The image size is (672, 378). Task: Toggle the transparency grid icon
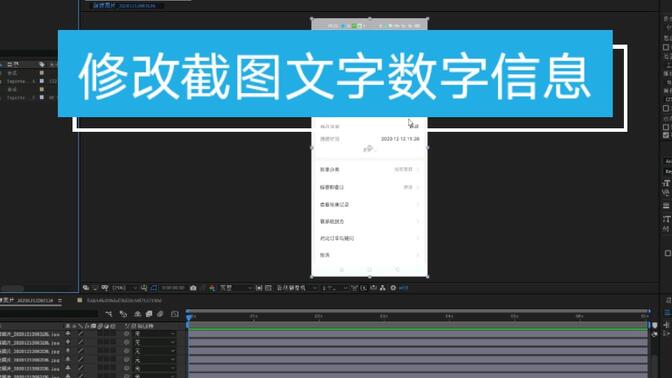pyautogui.click(x=268, y=288)
